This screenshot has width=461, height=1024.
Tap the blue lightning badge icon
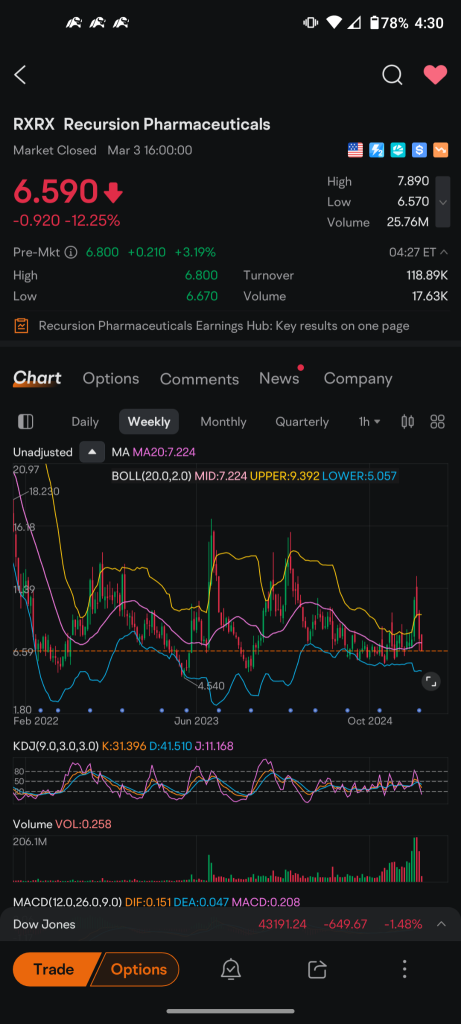coord(377,150)
